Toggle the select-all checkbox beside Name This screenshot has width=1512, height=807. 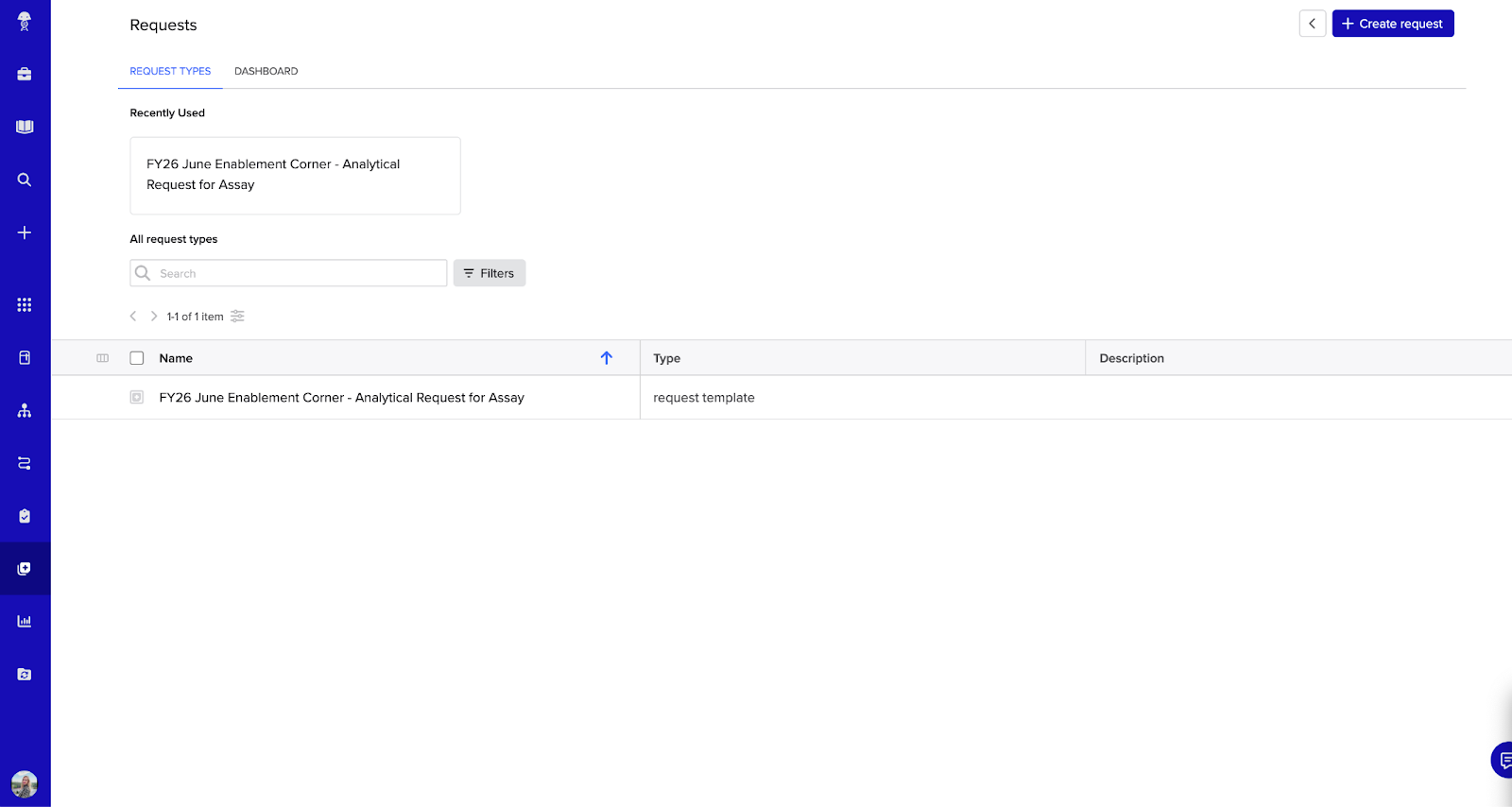tap(137, 358)
